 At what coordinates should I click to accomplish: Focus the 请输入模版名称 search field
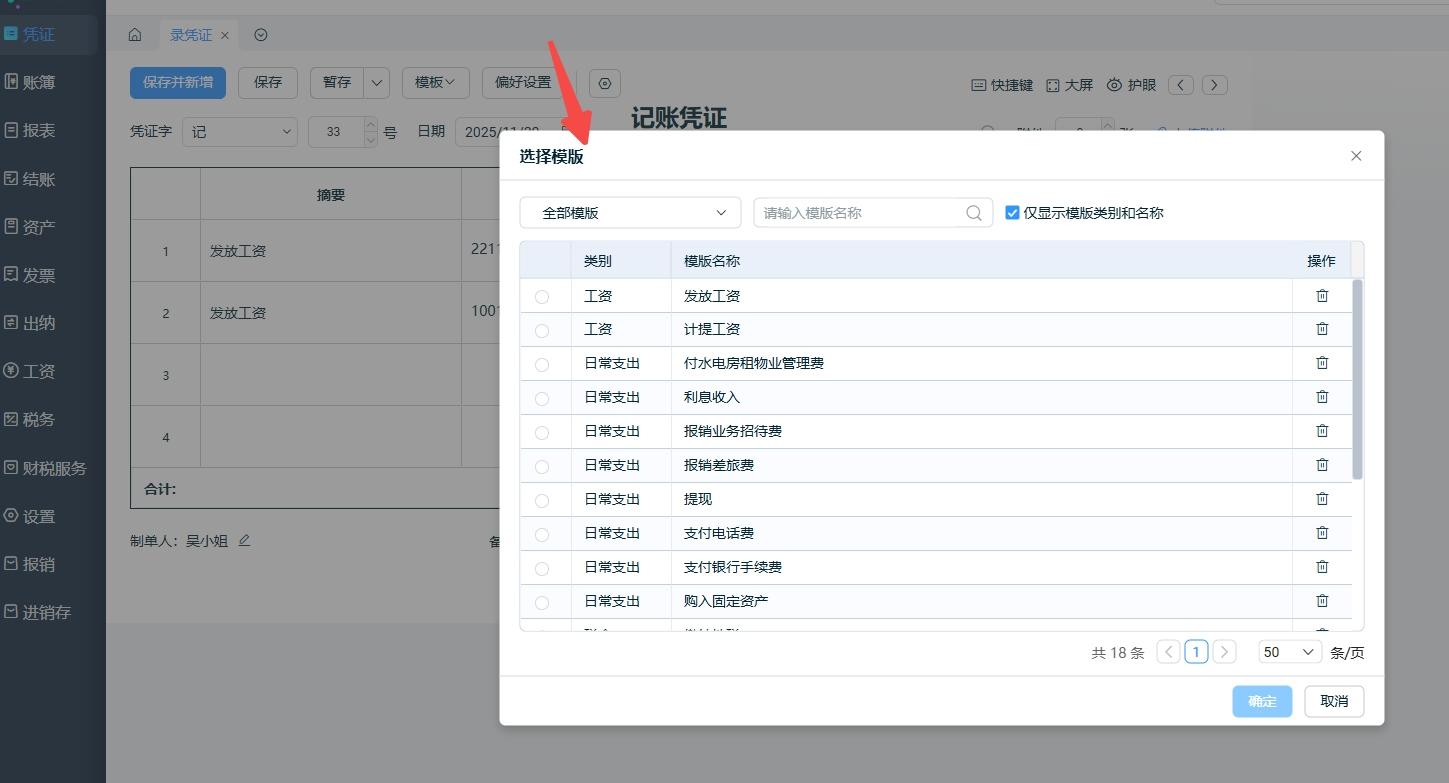point(862,213)
